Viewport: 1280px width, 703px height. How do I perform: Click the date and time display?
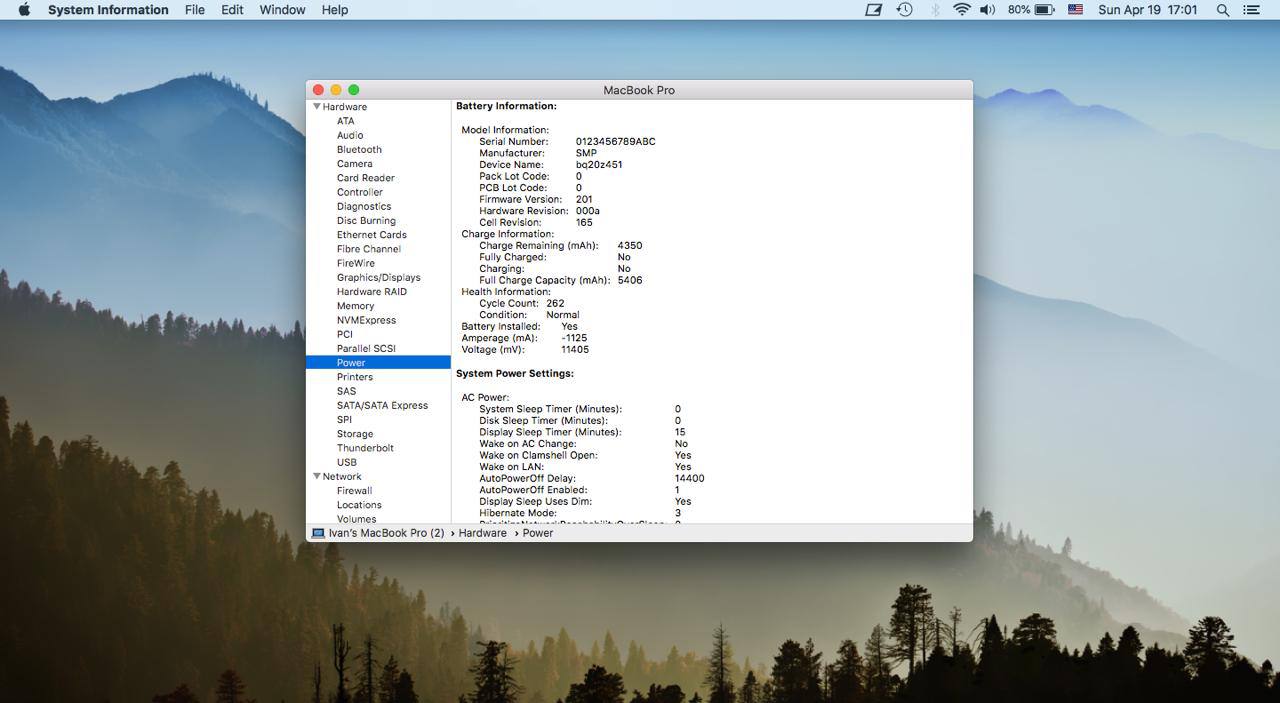[x=1147, y=9]
